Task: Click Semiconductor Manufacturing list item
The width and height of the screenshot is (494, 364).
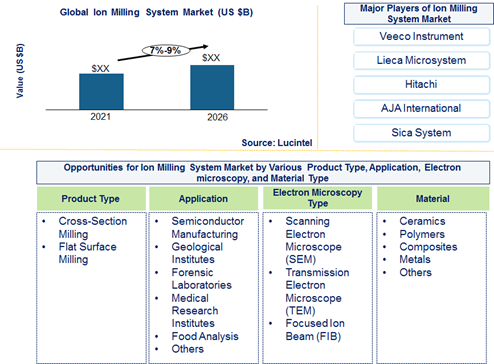Action: click(x=208, y=228)
